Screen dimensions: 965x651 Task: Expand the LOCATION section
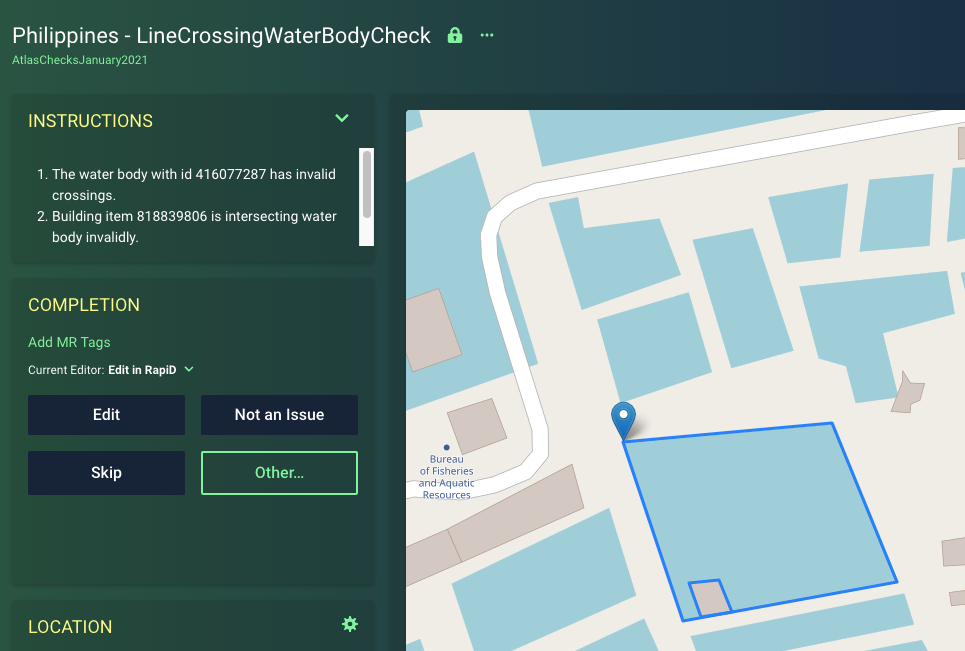pos(70,627)
